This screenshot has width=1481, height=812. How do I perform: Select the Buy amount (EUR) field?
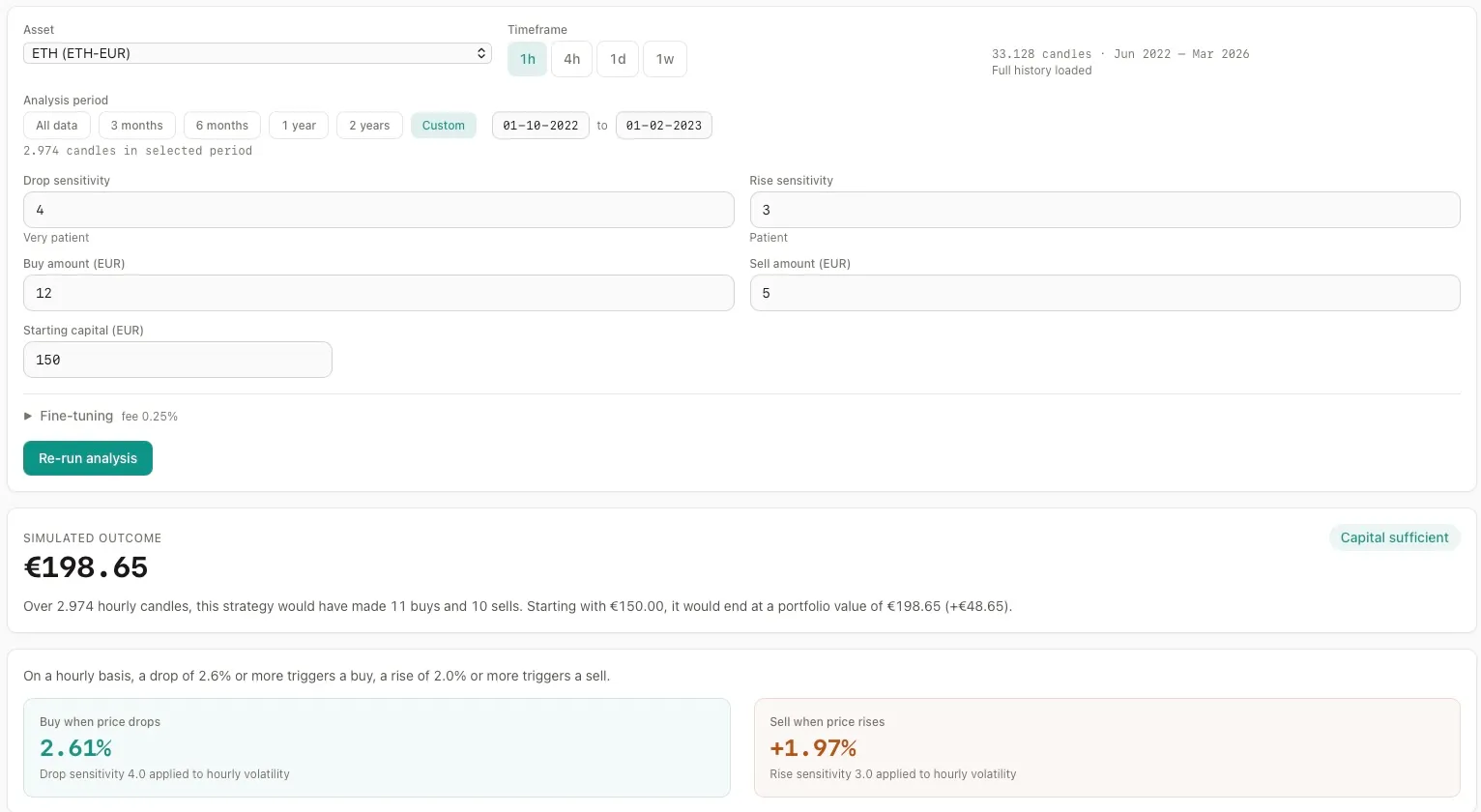[x=378, y=292]
